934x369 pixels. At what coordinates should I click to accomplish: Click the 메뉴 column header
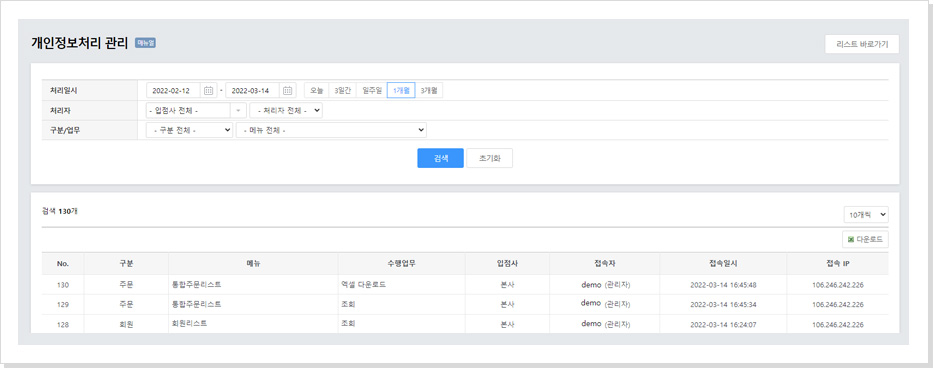click(253, 263)
